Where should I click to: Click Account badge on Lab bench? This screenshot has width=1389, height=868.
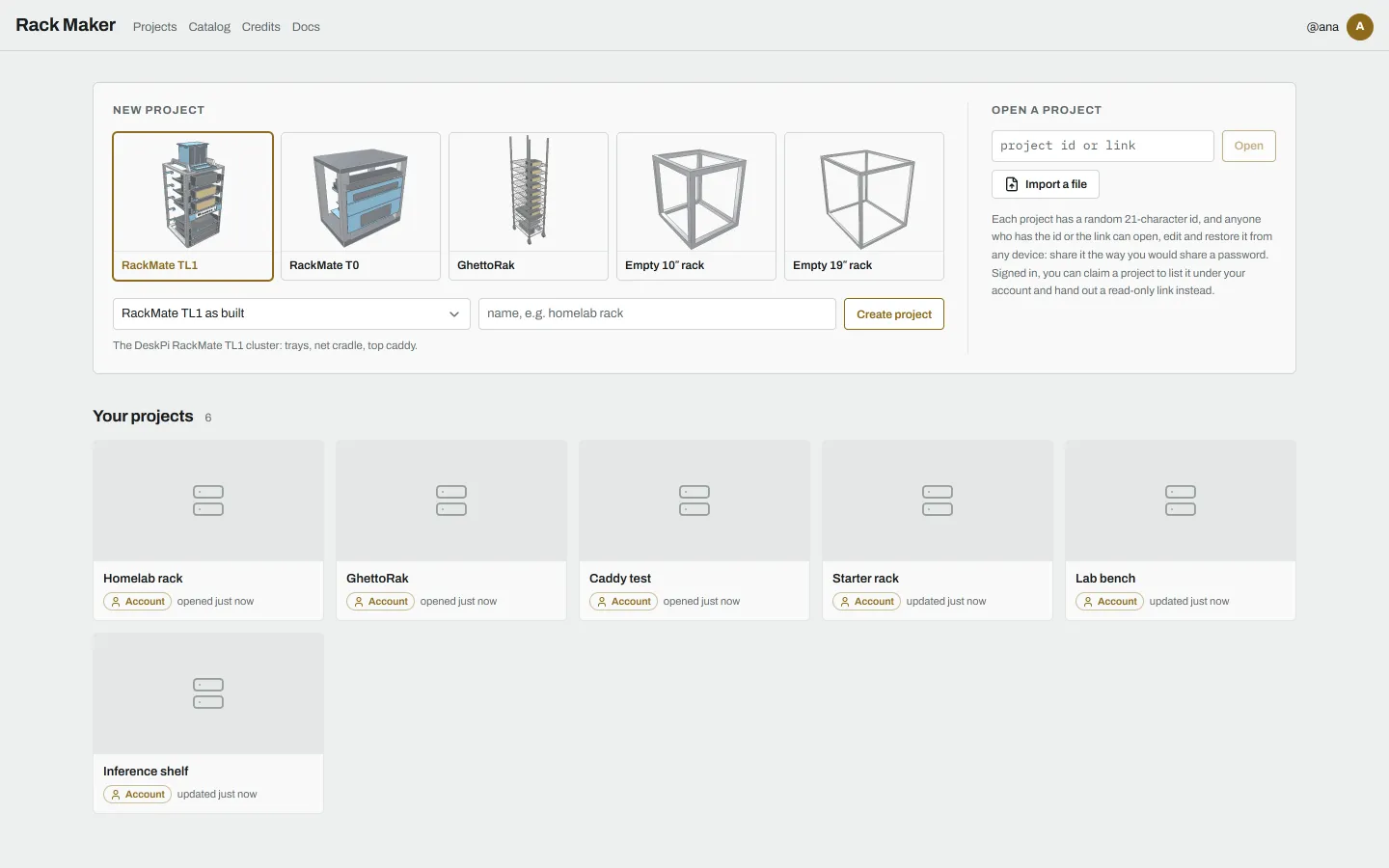click(1109, 602)
